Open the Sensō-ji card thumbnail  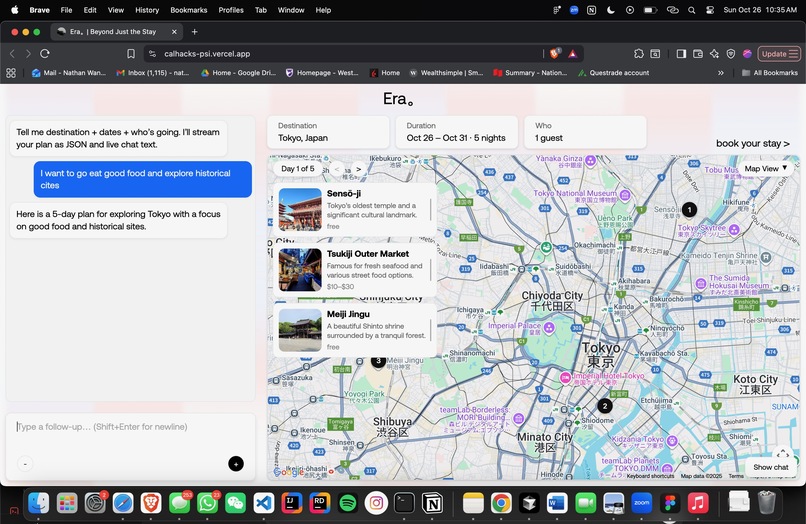[300, 209]
